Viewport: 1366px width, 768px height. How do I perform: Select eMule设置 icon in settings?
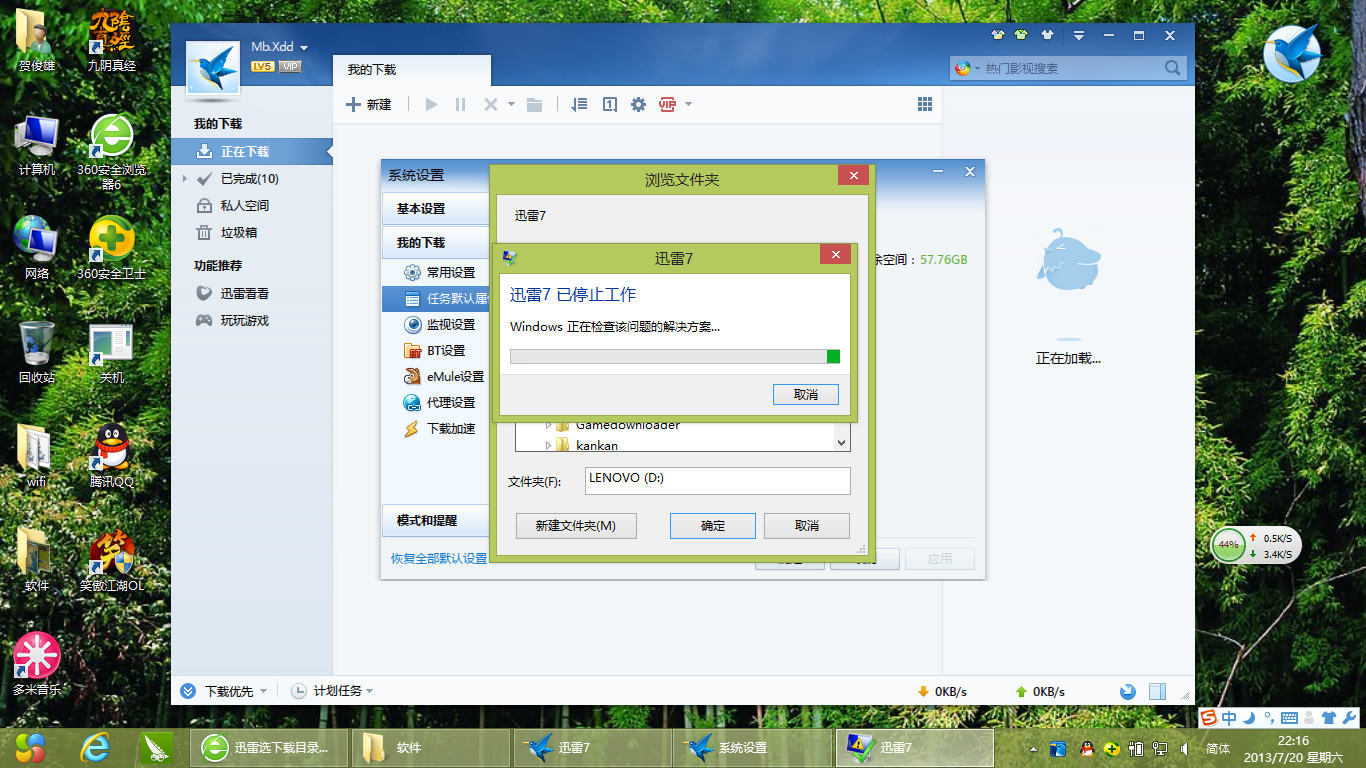(412, 376)
